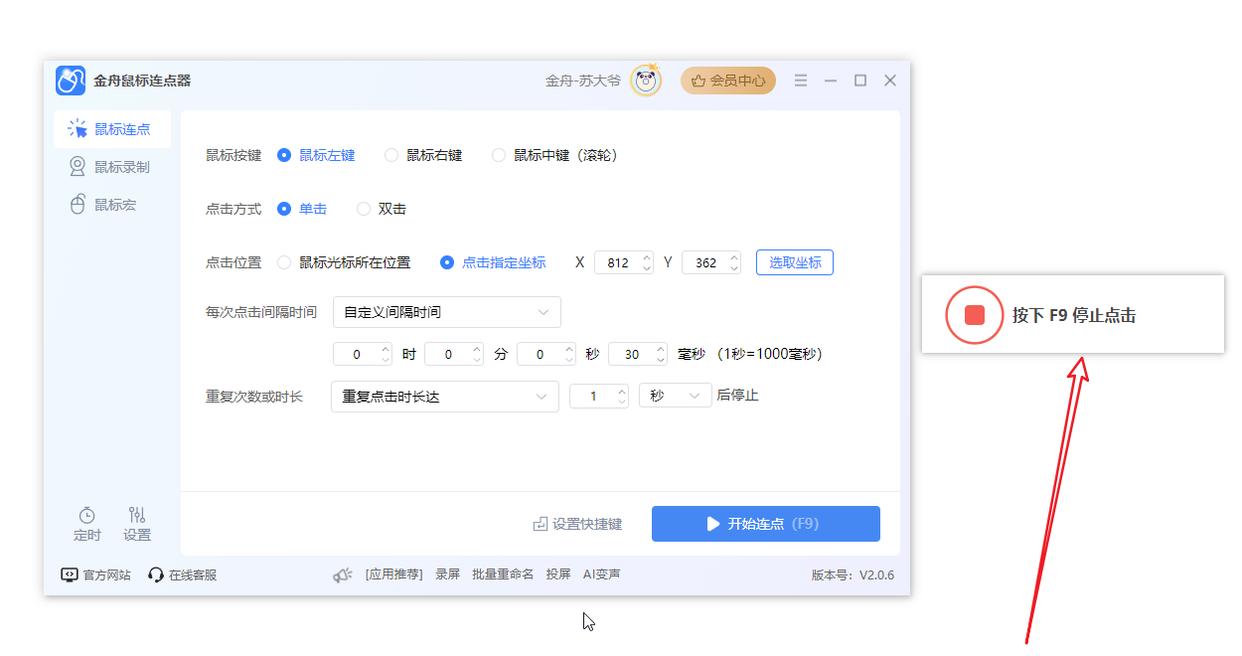1242x656 pixels.
Task: Open the 重复点击时长达 dropdown
Action: (x=444, y=396)
